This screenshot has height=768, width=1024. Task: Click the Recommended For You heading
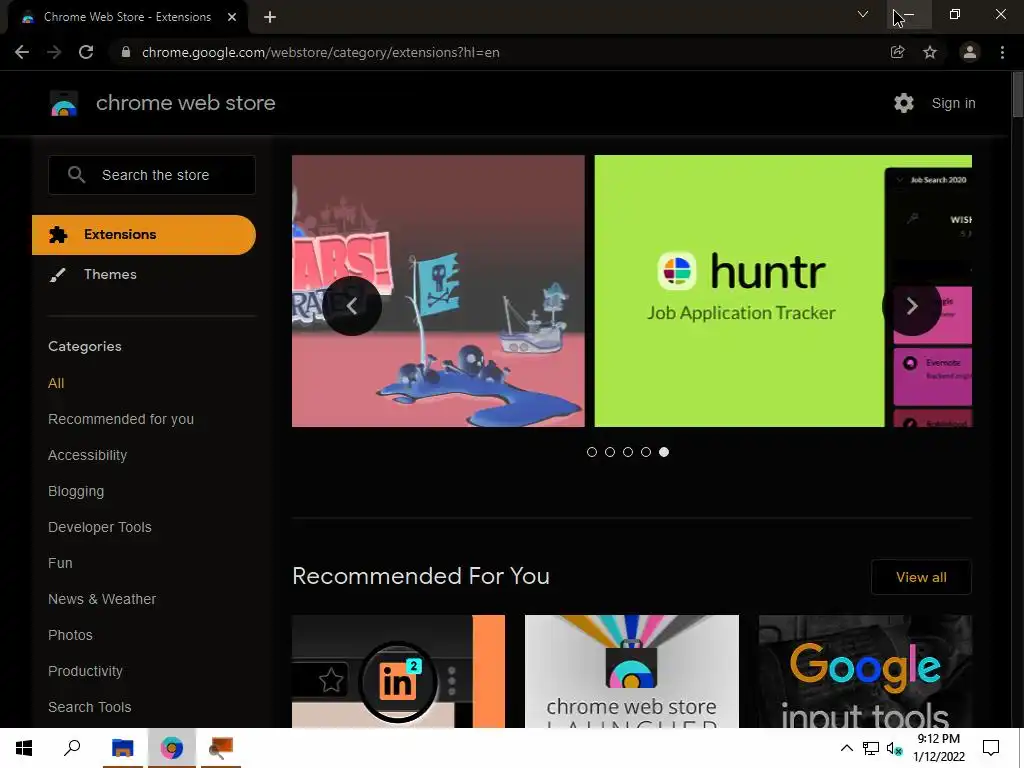(x=421, y=576)
